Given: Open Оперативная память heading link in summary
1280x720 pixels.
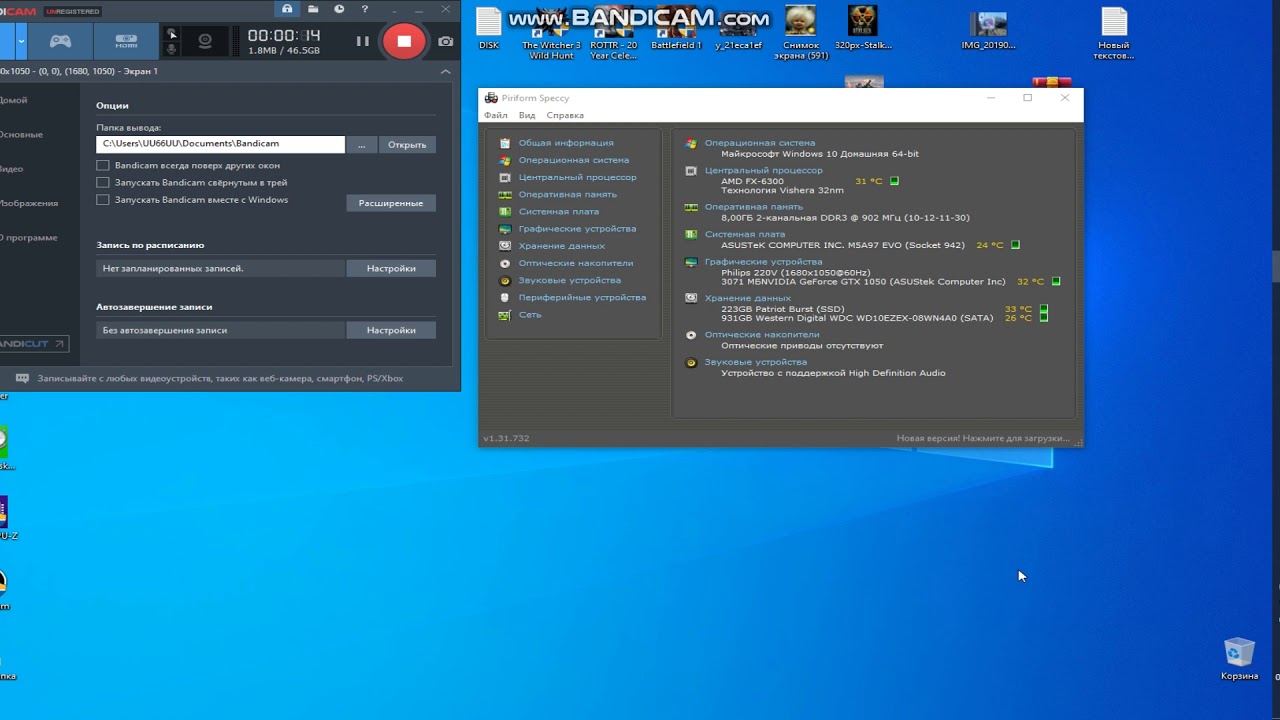Looking at the screenshot, I should point(754,207).
